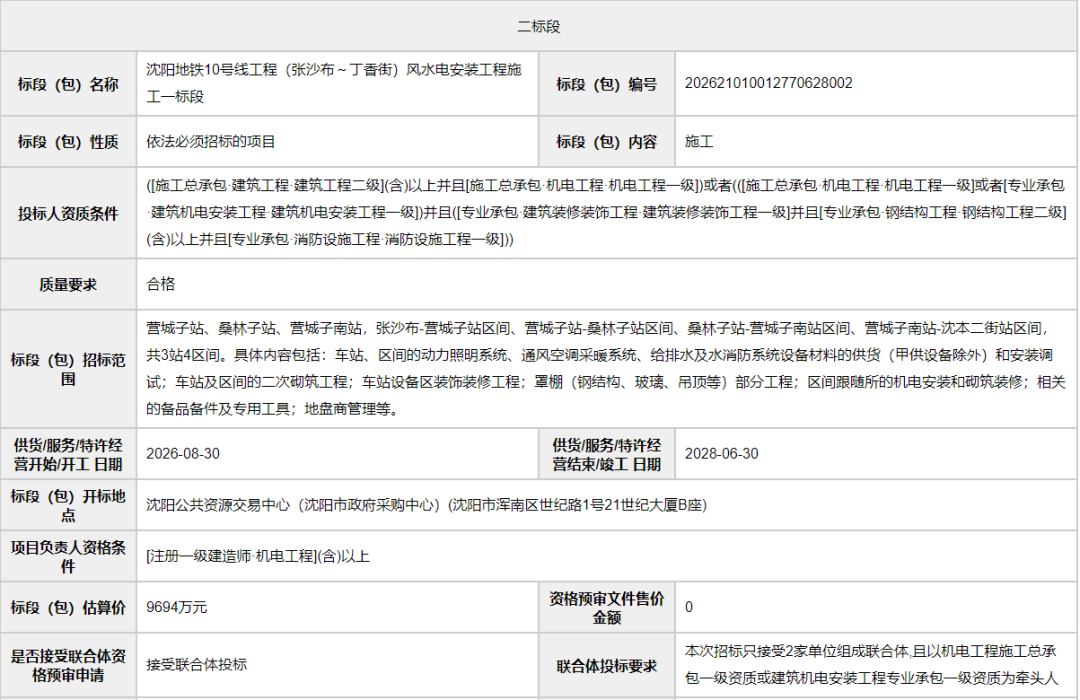
Task: Click the 合格 value
Action: (x=160, y=284)
